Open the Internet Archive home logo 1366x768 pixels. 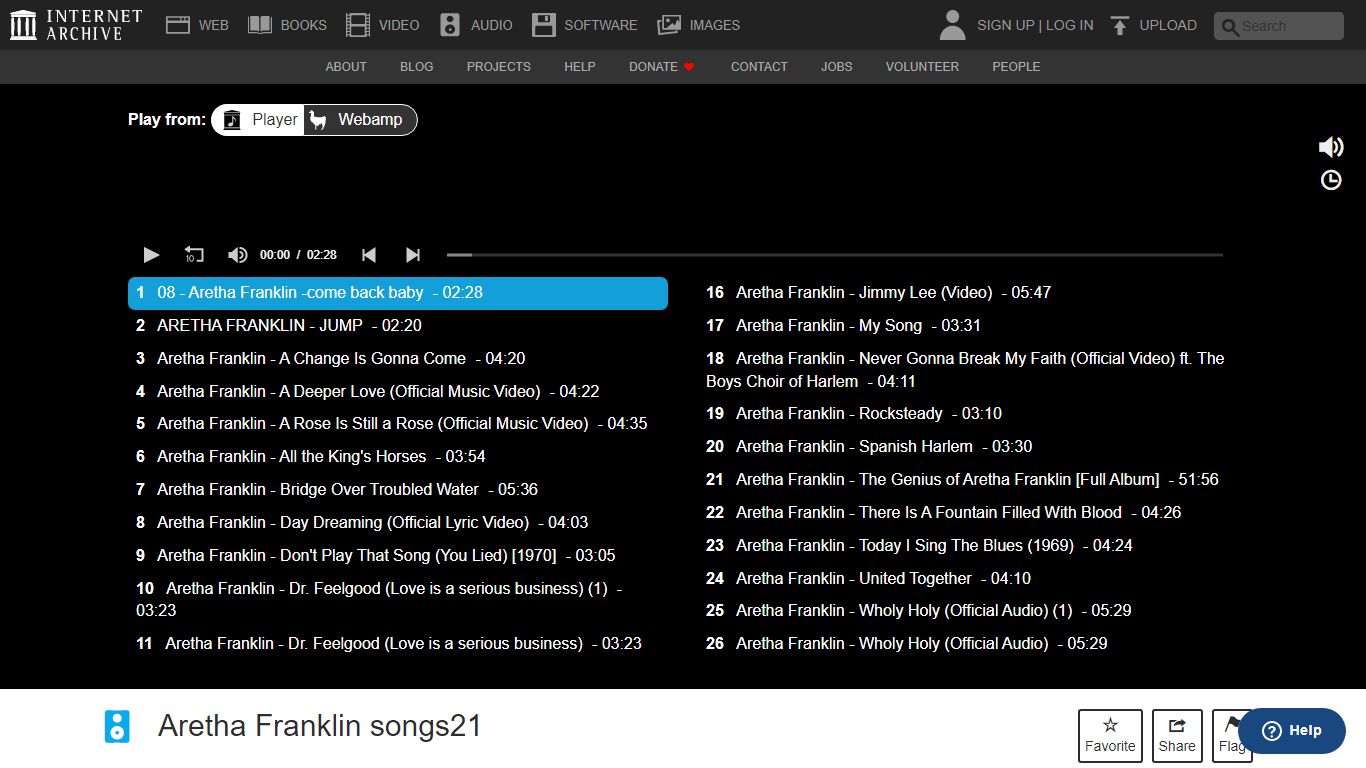(x=76, y=25)
